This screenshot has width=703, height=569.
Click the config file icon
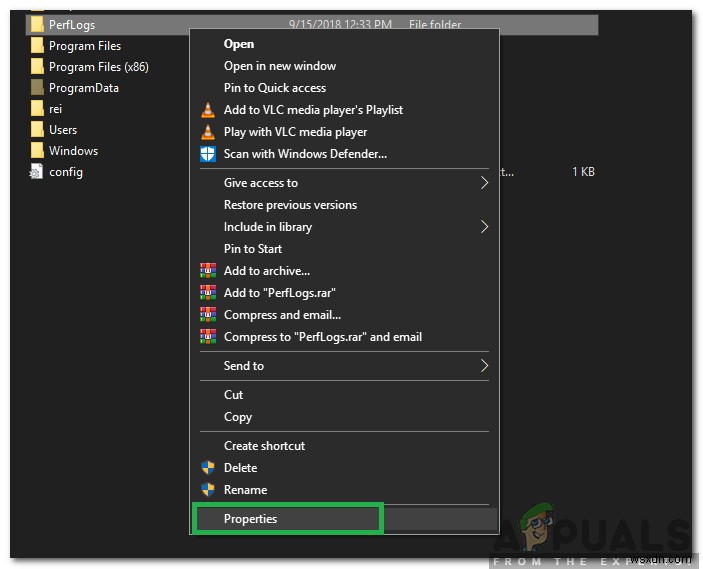point(36,172)
